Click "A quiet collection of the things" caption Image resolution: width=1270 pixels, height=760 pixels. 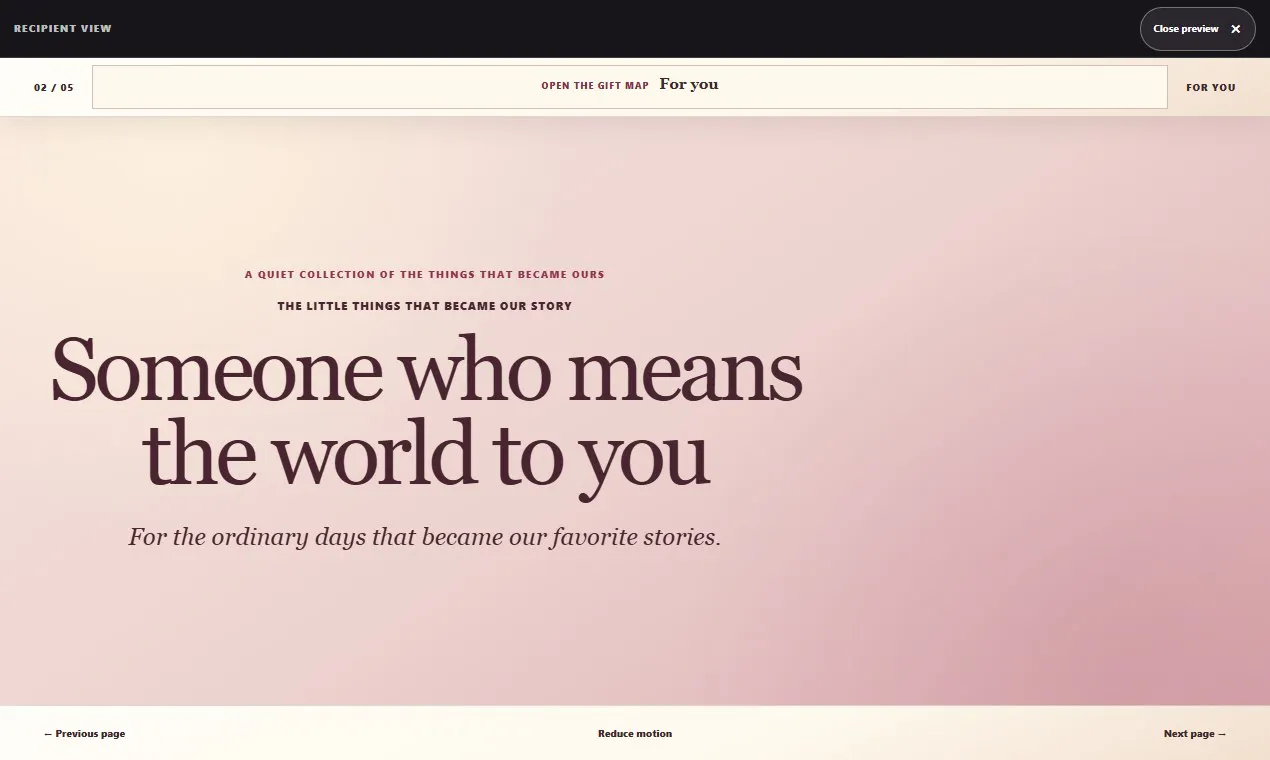424,274
